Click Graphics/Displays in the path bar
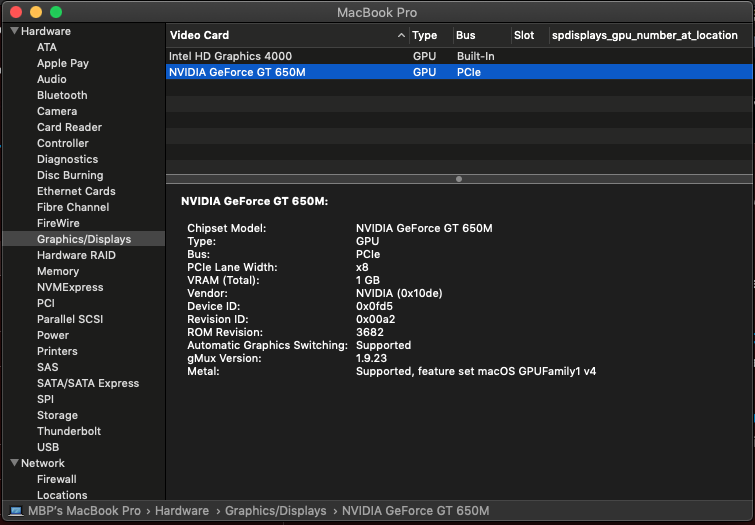Viewport: 755px width, 525px height. pos(275,511)
